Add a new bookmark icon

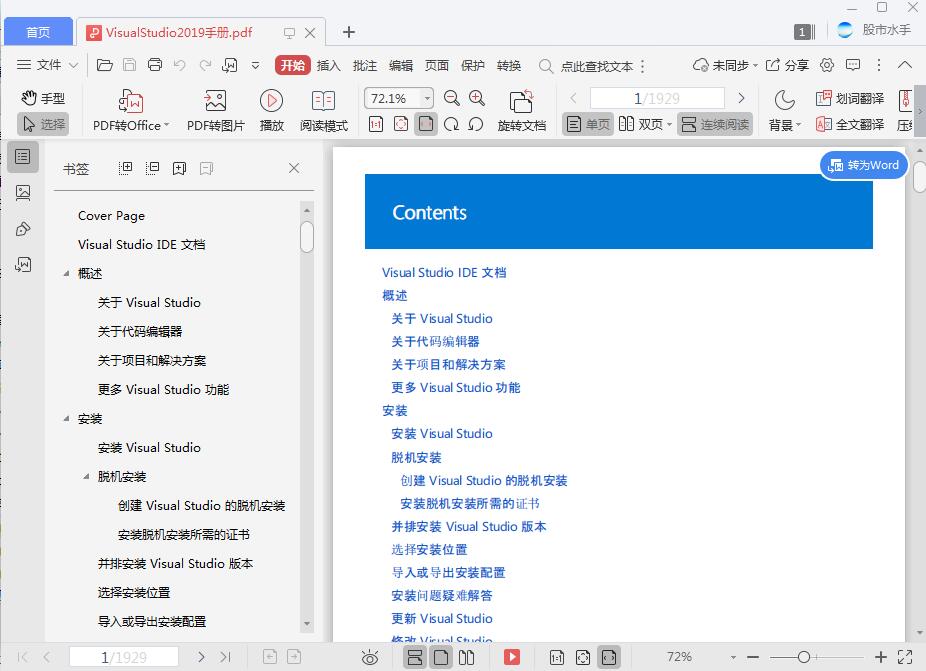click(x=180, y=169)
